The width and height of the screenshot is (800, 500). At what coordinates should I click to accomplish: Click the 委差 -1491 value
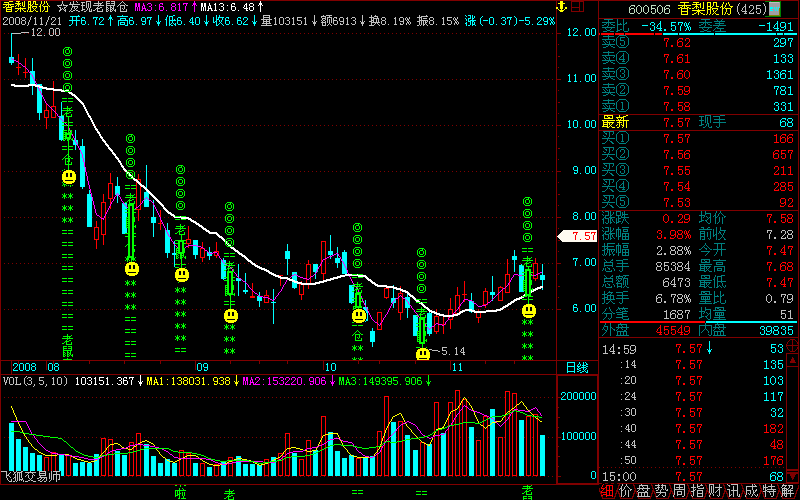click(x=776, y=27)
